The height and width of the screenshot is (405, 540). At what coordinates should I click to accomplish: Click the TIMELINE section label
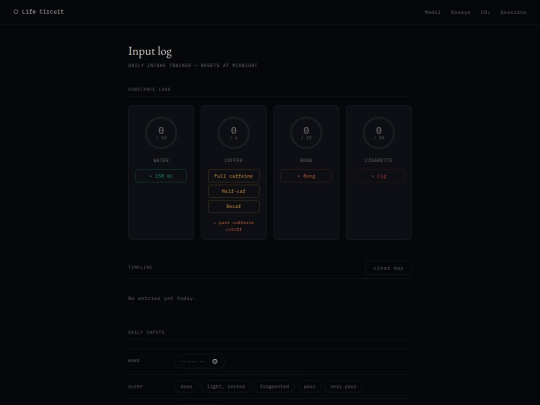tap(140, 267)
